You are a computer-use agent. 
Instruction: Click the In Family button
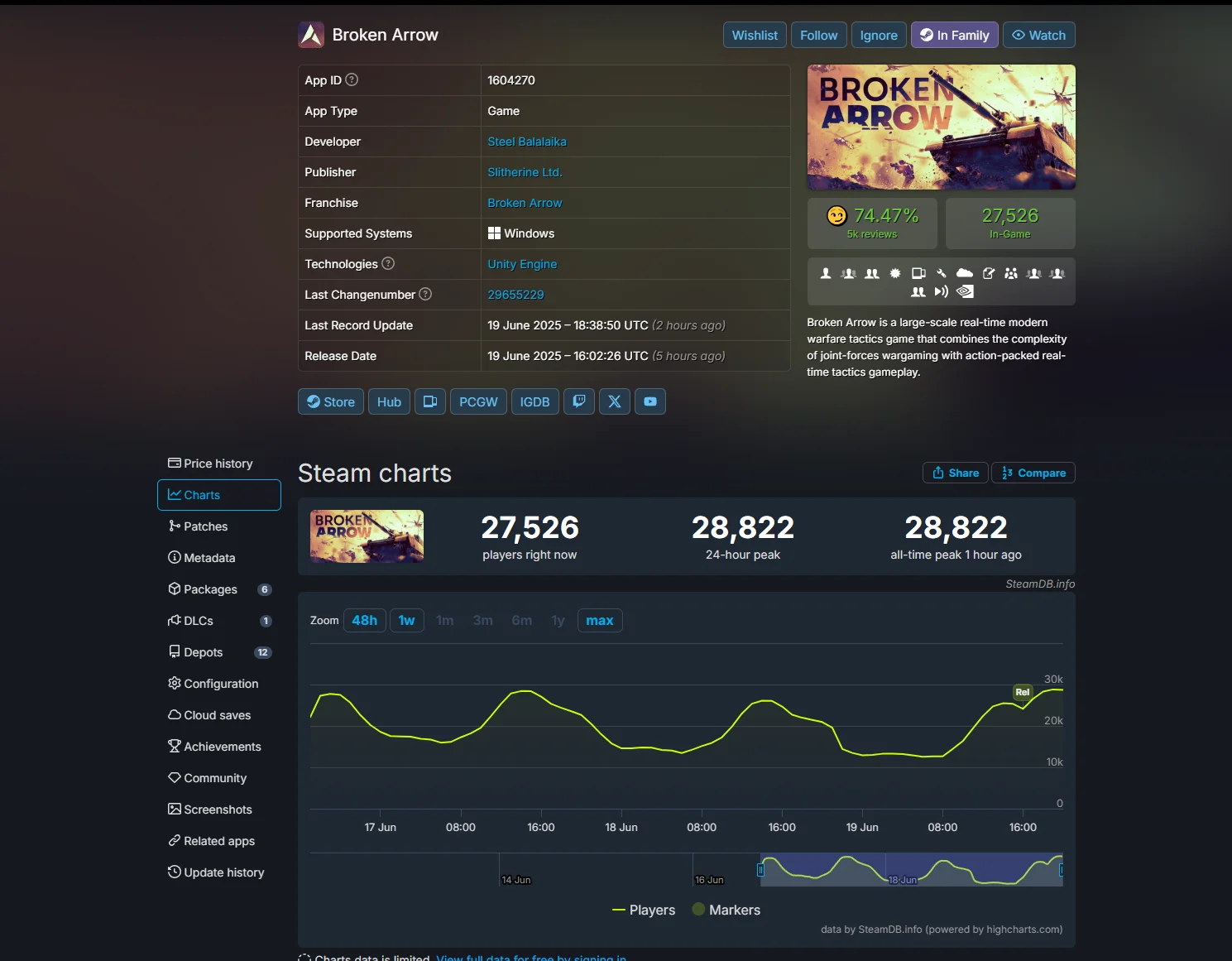pos(955,35)
